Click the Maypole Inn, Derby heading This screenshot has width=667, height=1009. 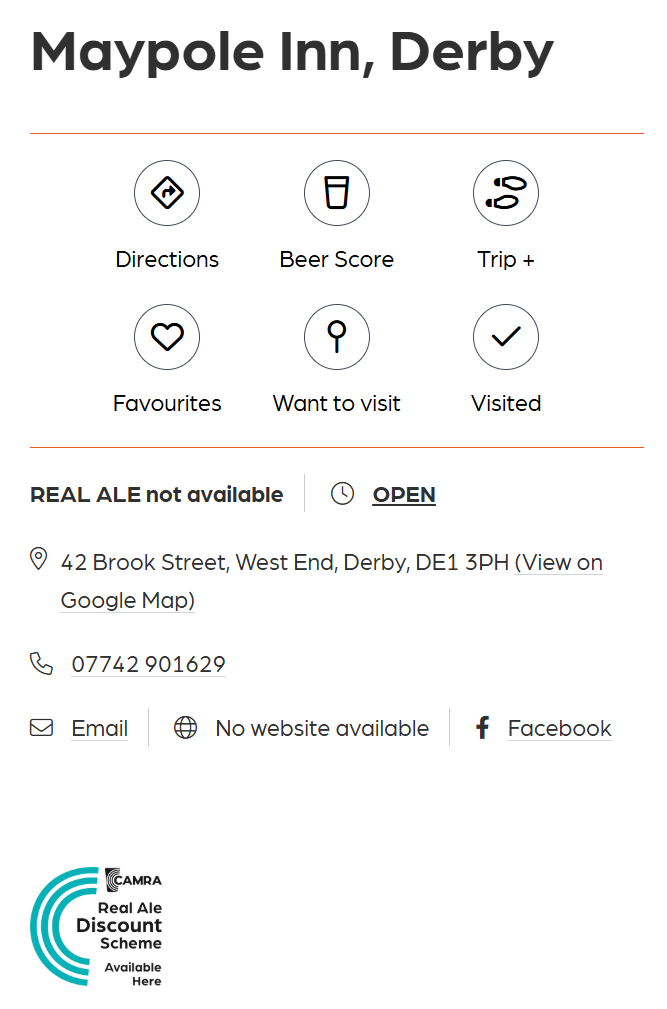coord(292,52)
